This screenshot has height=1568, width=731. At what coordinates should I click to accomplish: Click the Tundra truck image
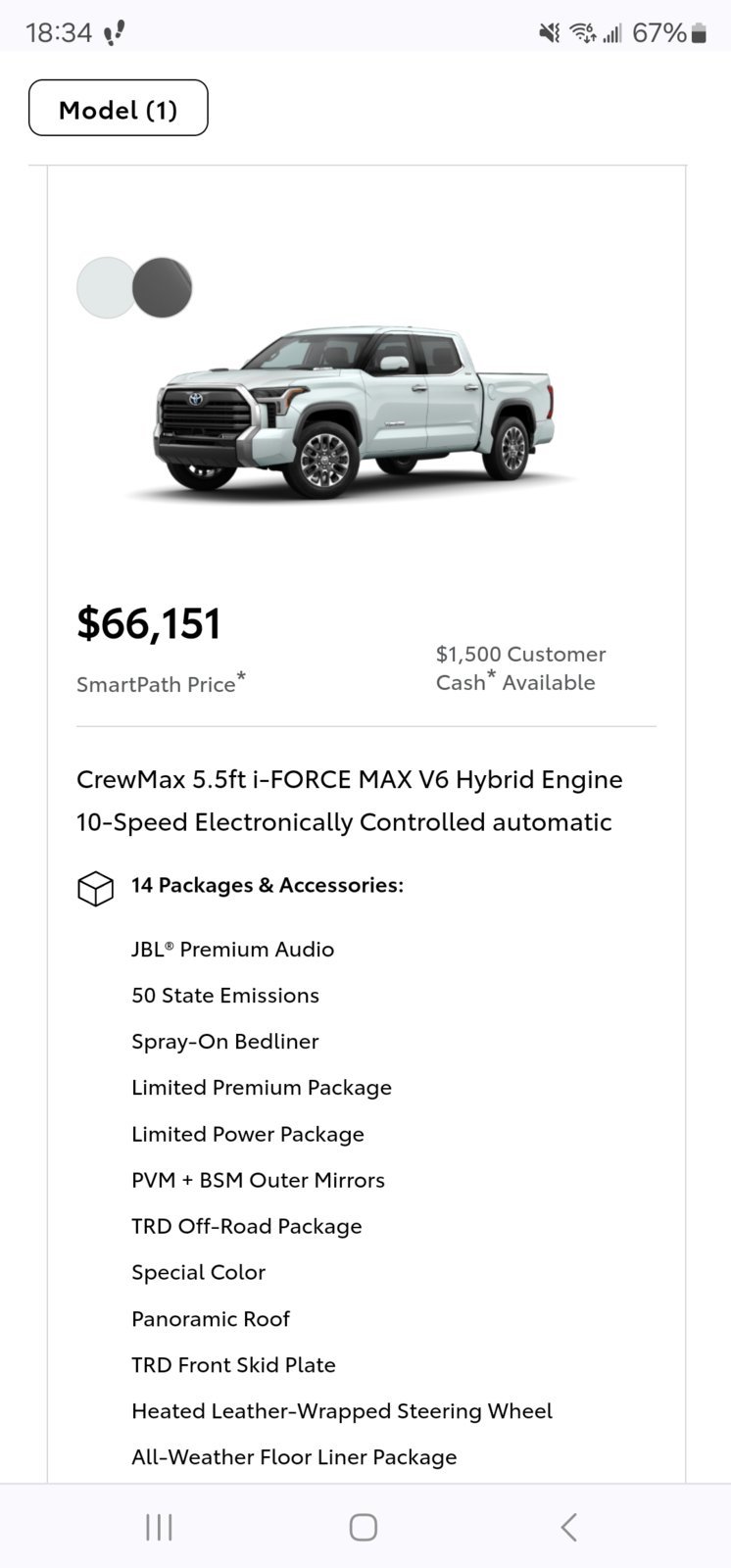point(354,412)
